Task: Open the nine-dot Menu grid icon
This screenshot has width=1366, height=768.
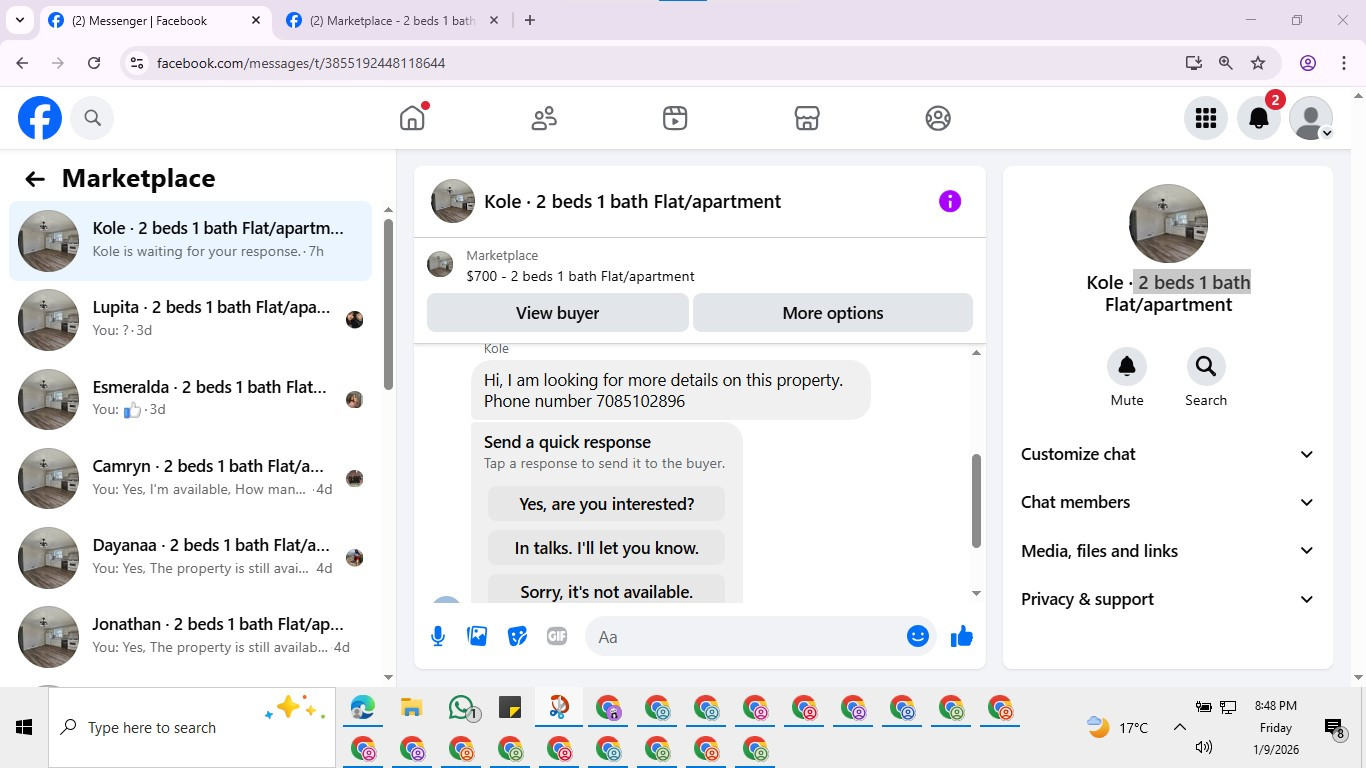Action: click(1206, 118)
